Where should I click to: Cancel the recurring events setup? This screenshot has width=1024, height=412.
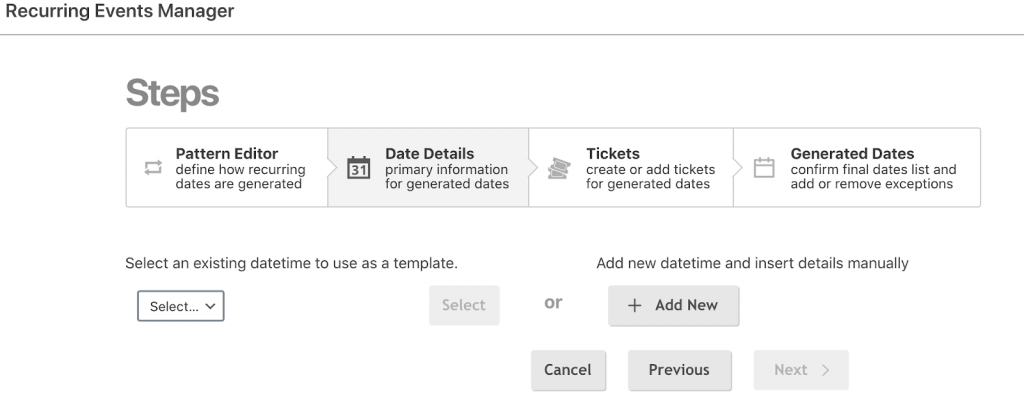tap(567, 370)
